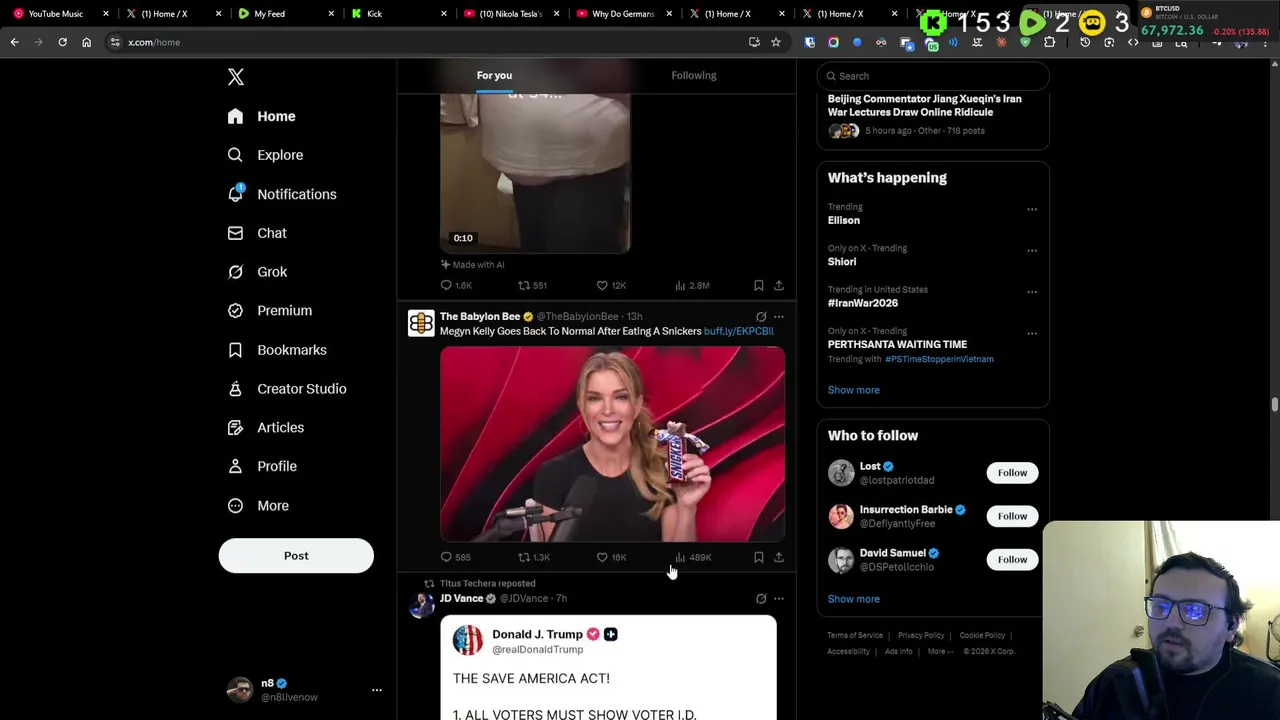
Task: Open the #IranWar2026 trending topic
Action: (863, 303)
